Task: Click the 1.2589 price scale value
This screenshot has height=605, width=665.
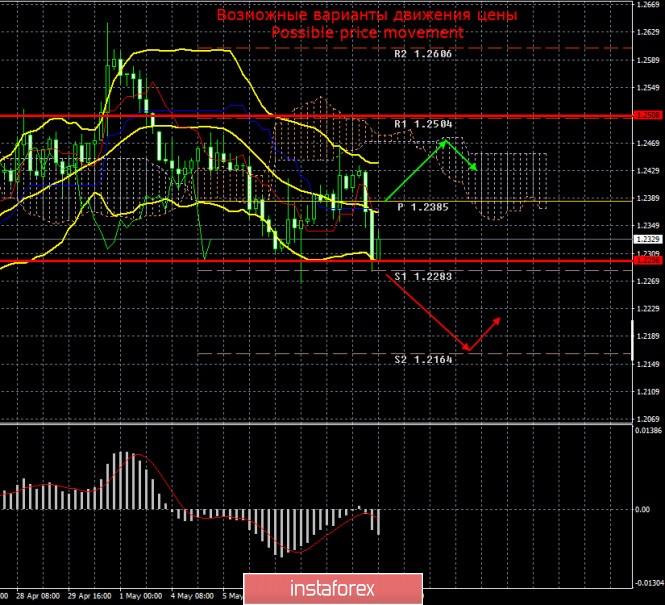Action: (x=648, y=60)
